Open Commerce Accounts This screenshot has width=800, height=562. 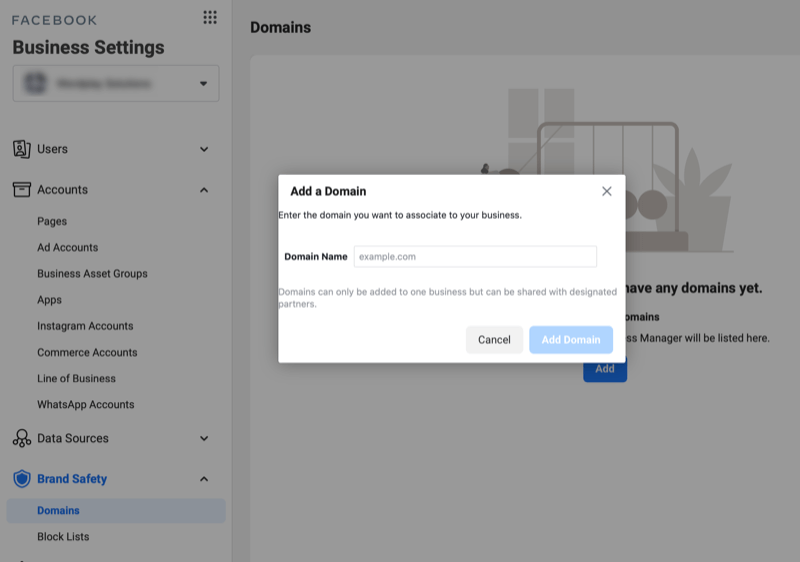(x=87, y=352)
